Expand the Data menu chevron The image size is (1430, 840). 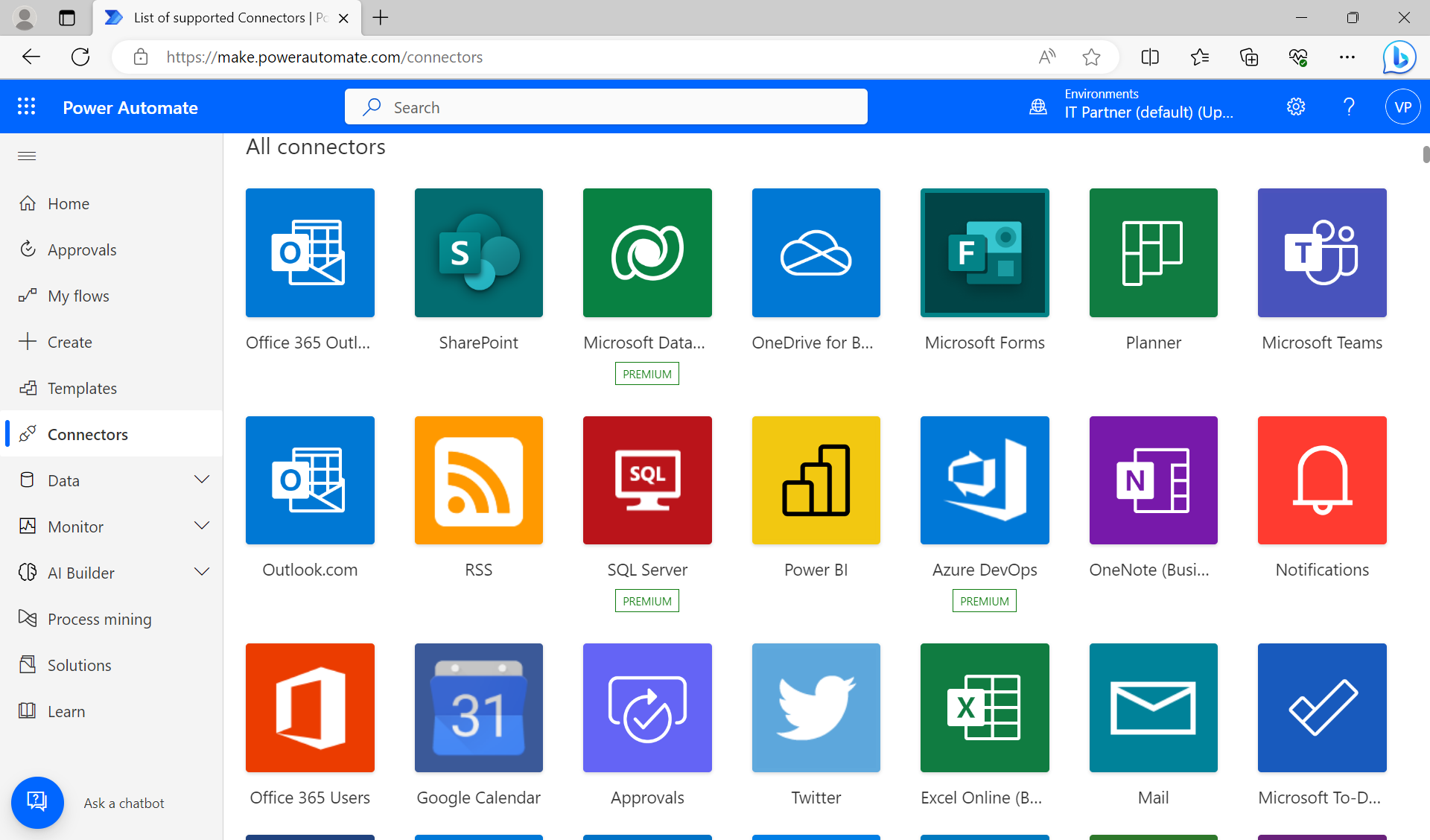(x=201, y=480)
